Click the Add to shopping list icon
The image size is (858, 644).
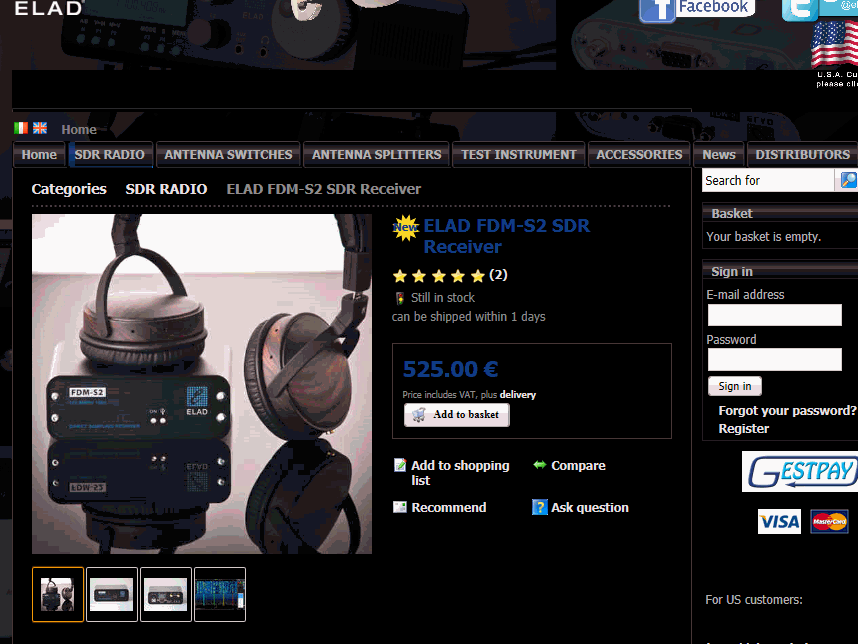(x=400, y=466)
